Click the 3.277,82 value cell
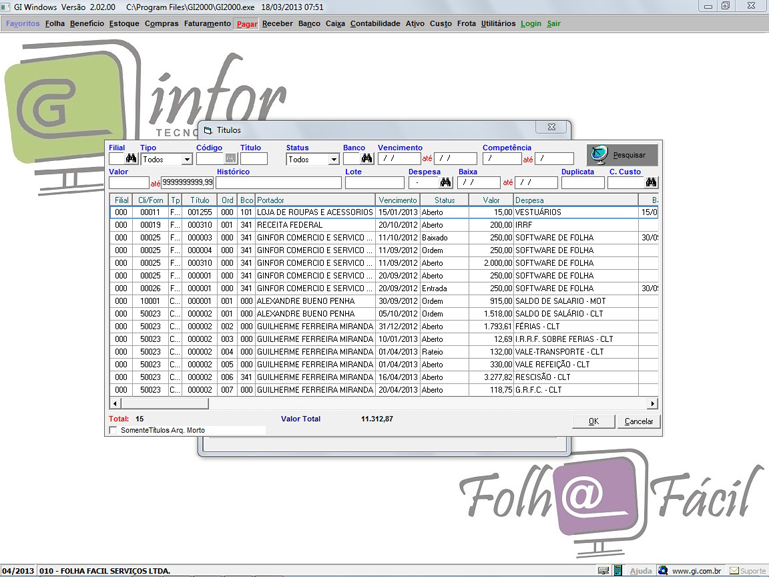 click(491, 377)
